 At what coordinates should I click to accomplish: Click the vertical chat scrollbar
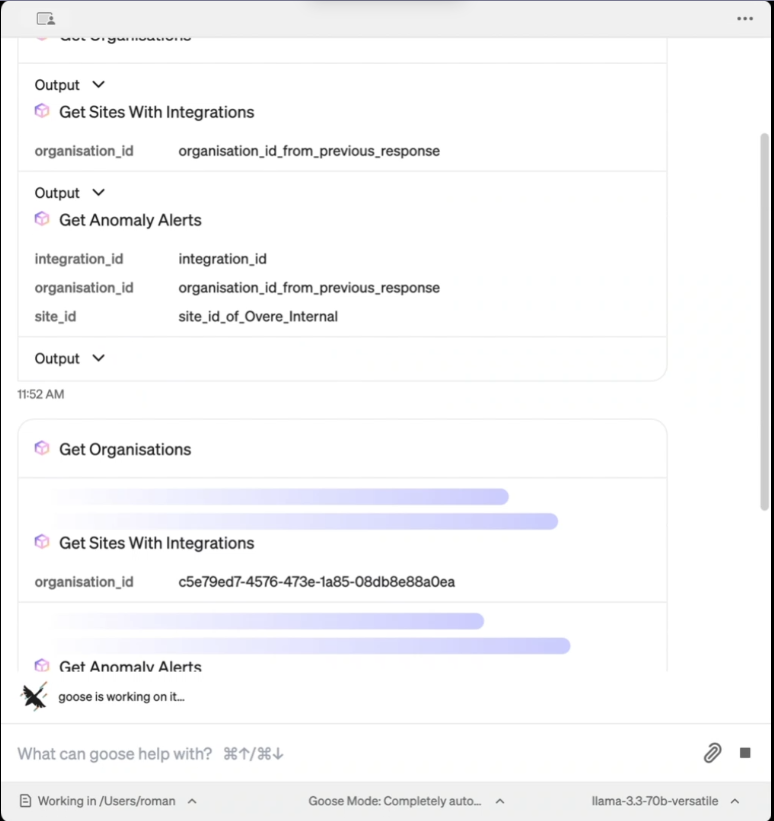click(764, 321)
